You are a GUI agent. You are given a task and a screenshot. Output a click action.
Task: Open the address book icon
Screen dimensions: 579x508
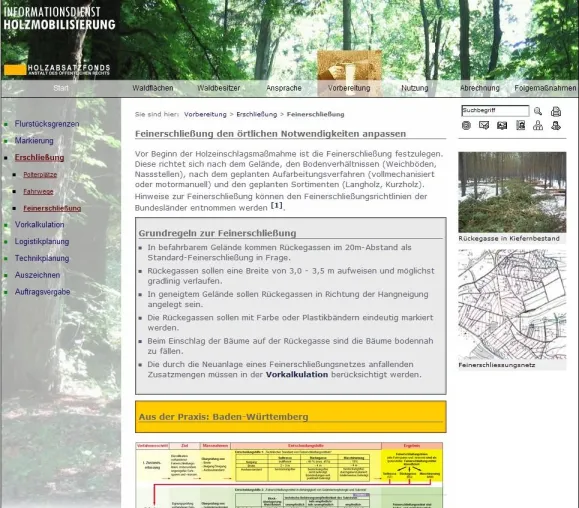(x=520, y=126)
